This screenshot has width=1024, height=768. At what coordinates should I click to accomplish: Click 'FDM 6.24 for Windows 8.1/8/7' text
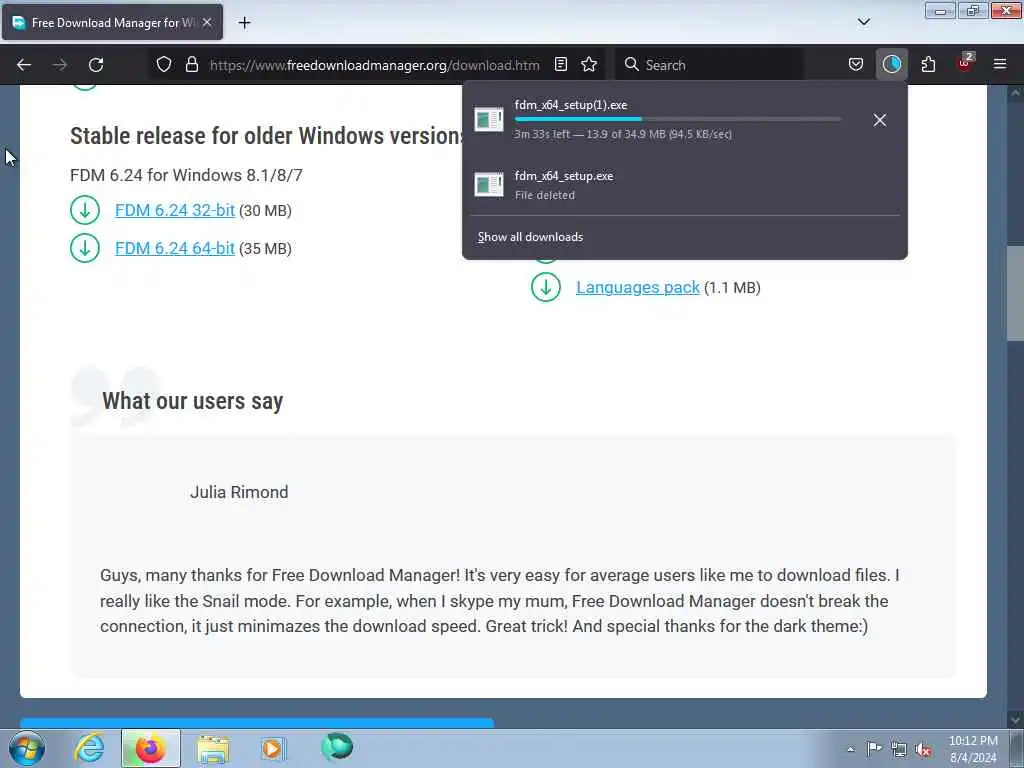click(186, 175)
